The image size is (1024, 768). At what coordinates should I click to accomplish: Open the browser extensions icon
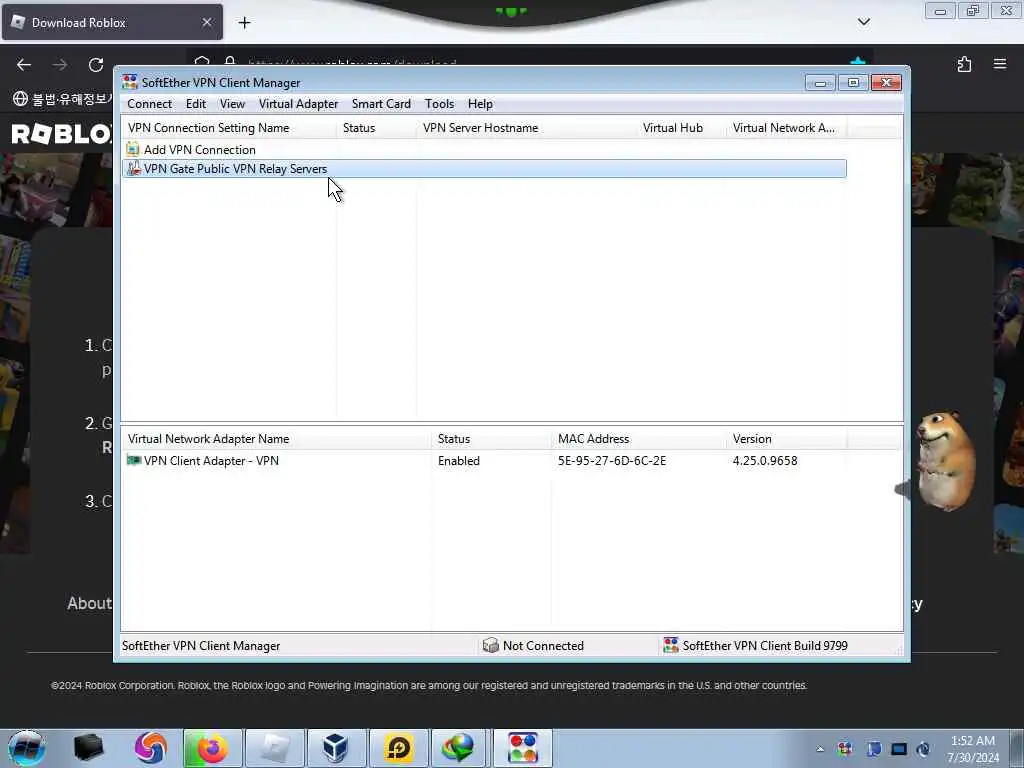964,64
